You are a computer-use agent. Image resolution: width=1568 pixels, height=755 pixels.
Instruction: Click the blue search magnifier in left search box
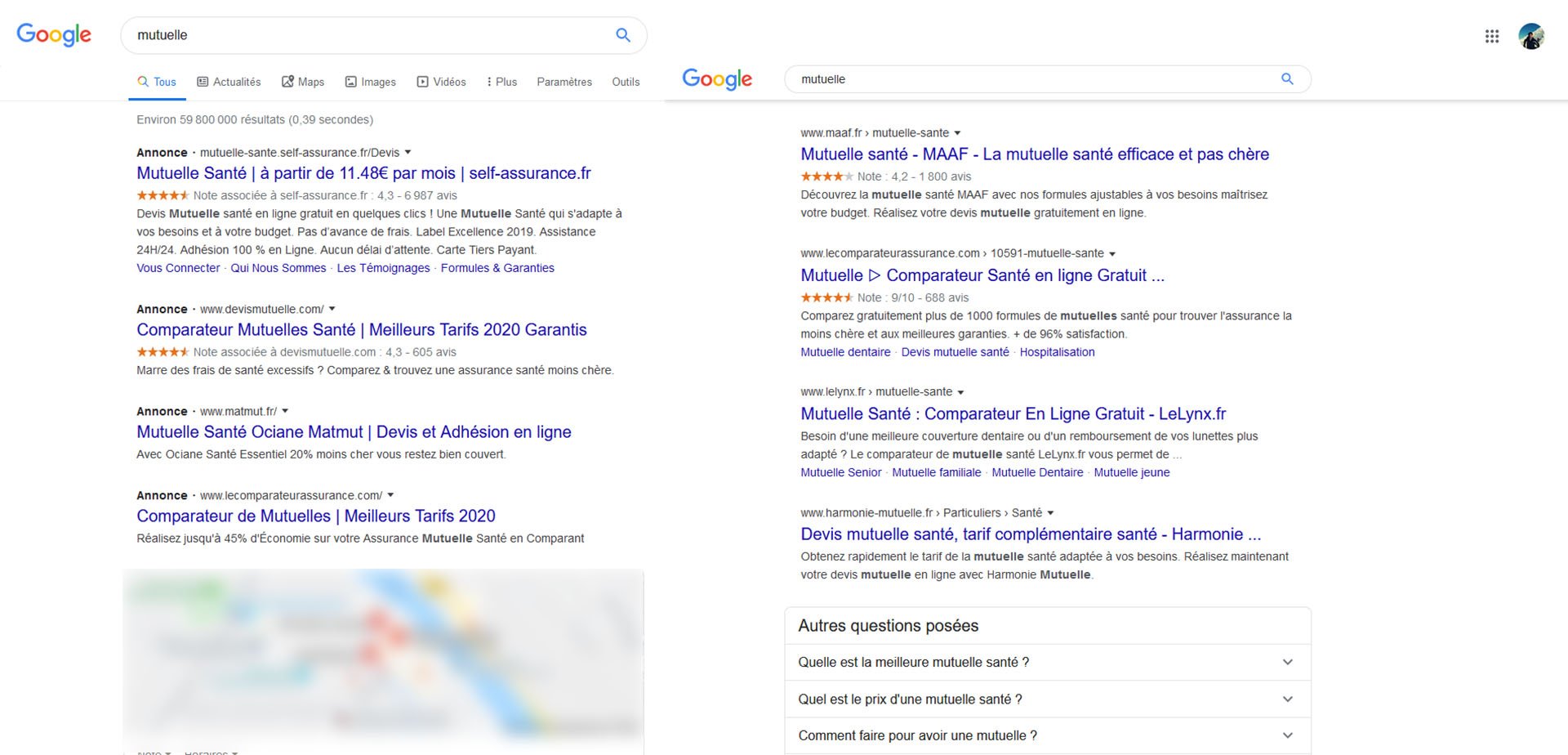point(622,35)
